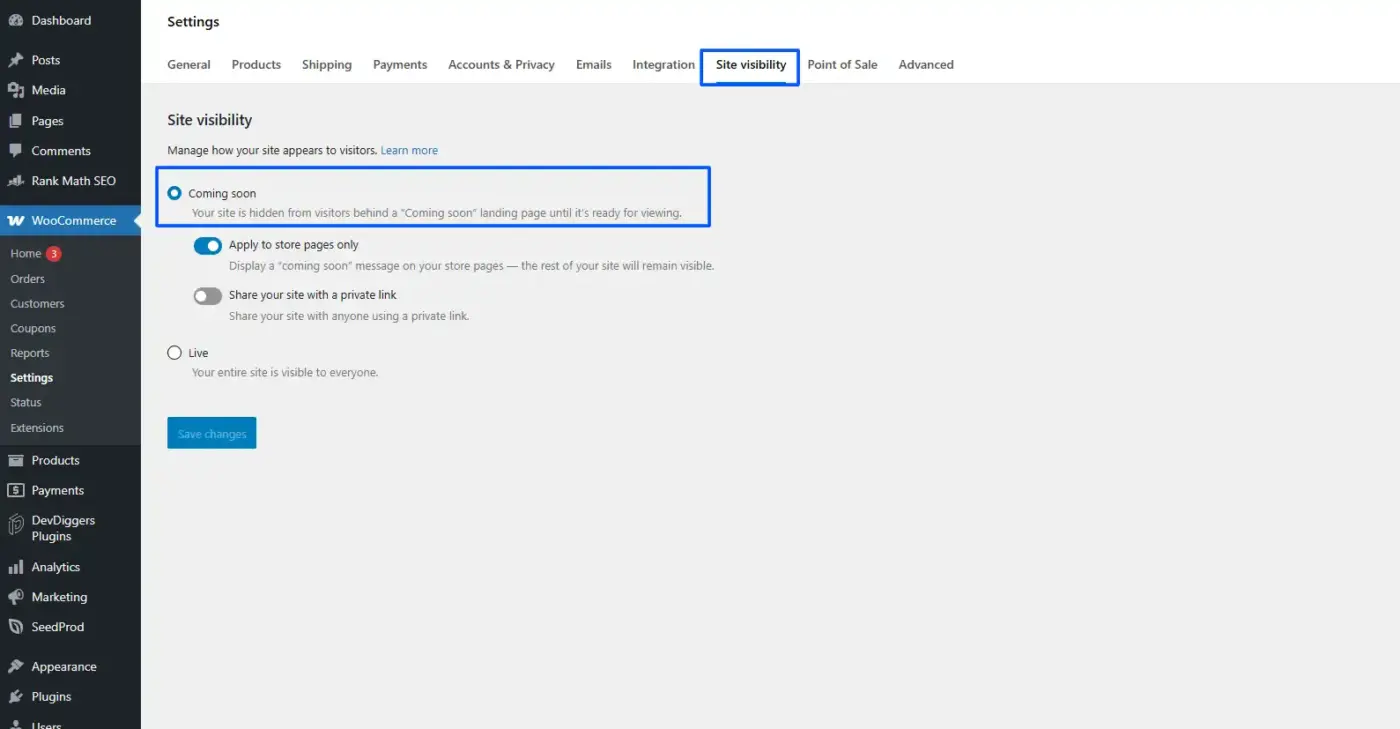Click the Products box icon
Viewport: 1400px width, 729px height.
click(15, 460)
